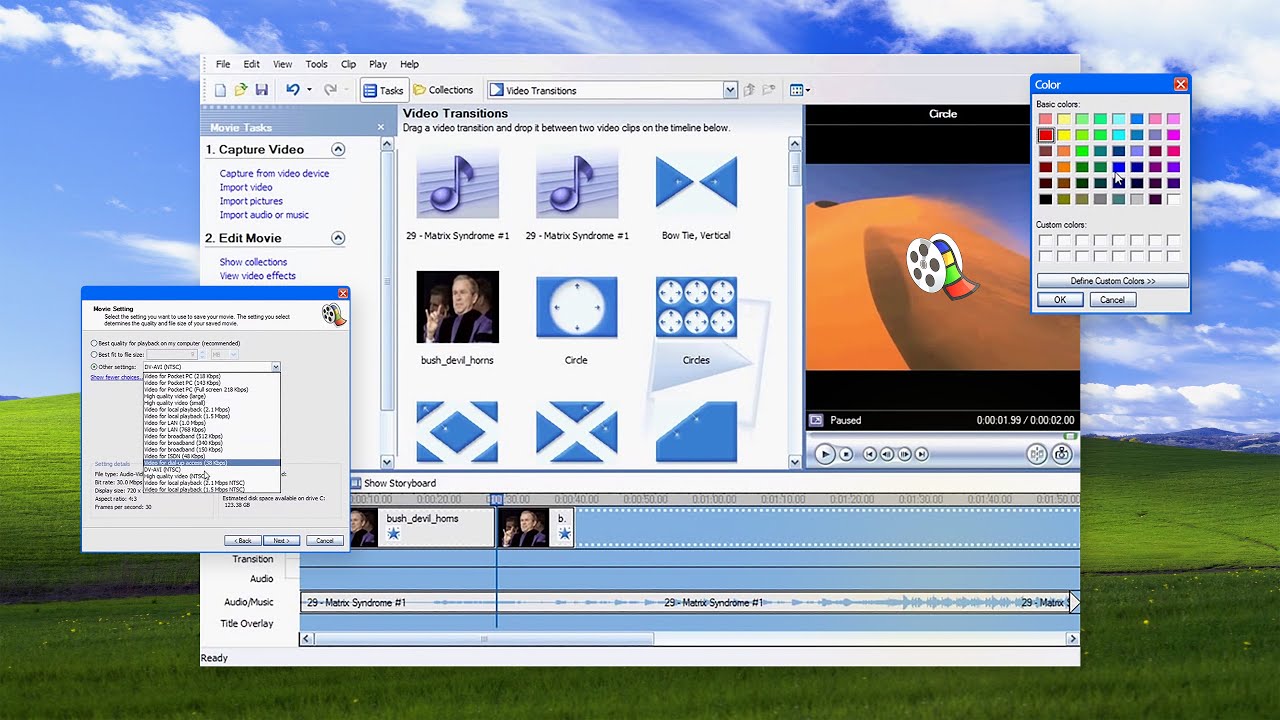Open the Undo history dropdown arrow
Image resolution: width=1280 pixels, height=720 pixels.
(x=309, y=90)
